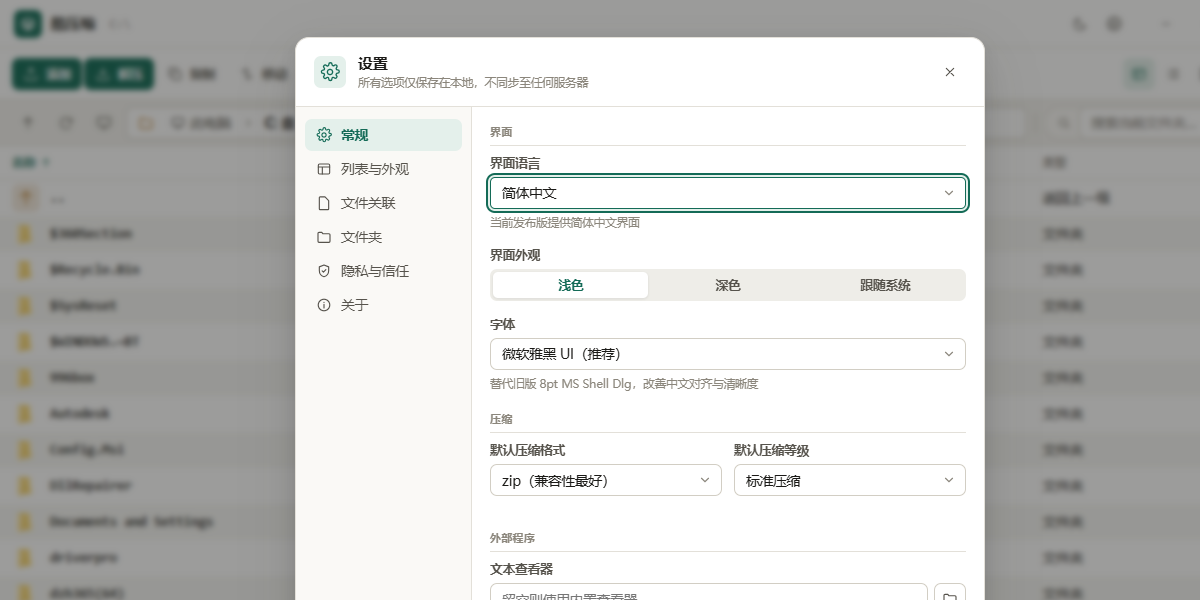The height and width of the screenshot is (600, 1200).
Task: Open the 默认压缩等级 dropdown showing 标准压缩
Action: pos(850,480)
